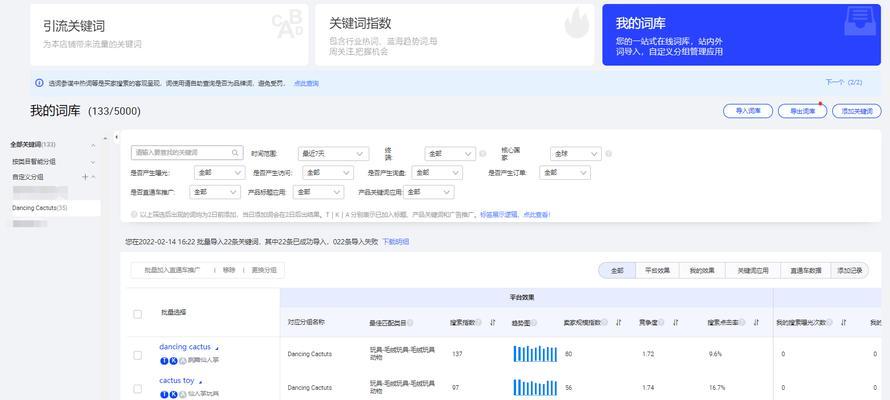
Task: Click the help icon next to 终端 dropdown
Action: coord(482,154)
